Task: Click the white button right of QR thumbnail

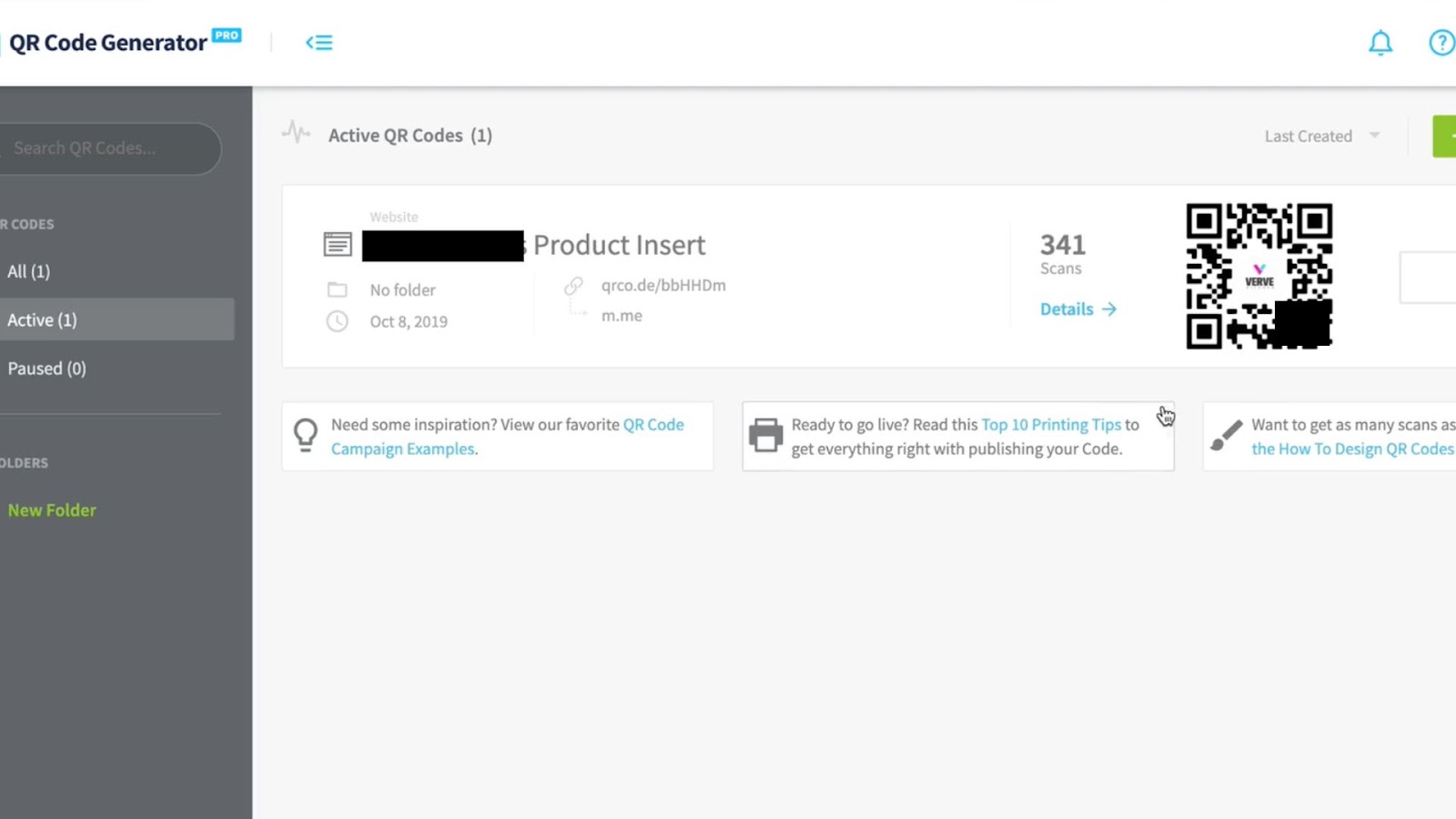Action: click(1428, 278)
